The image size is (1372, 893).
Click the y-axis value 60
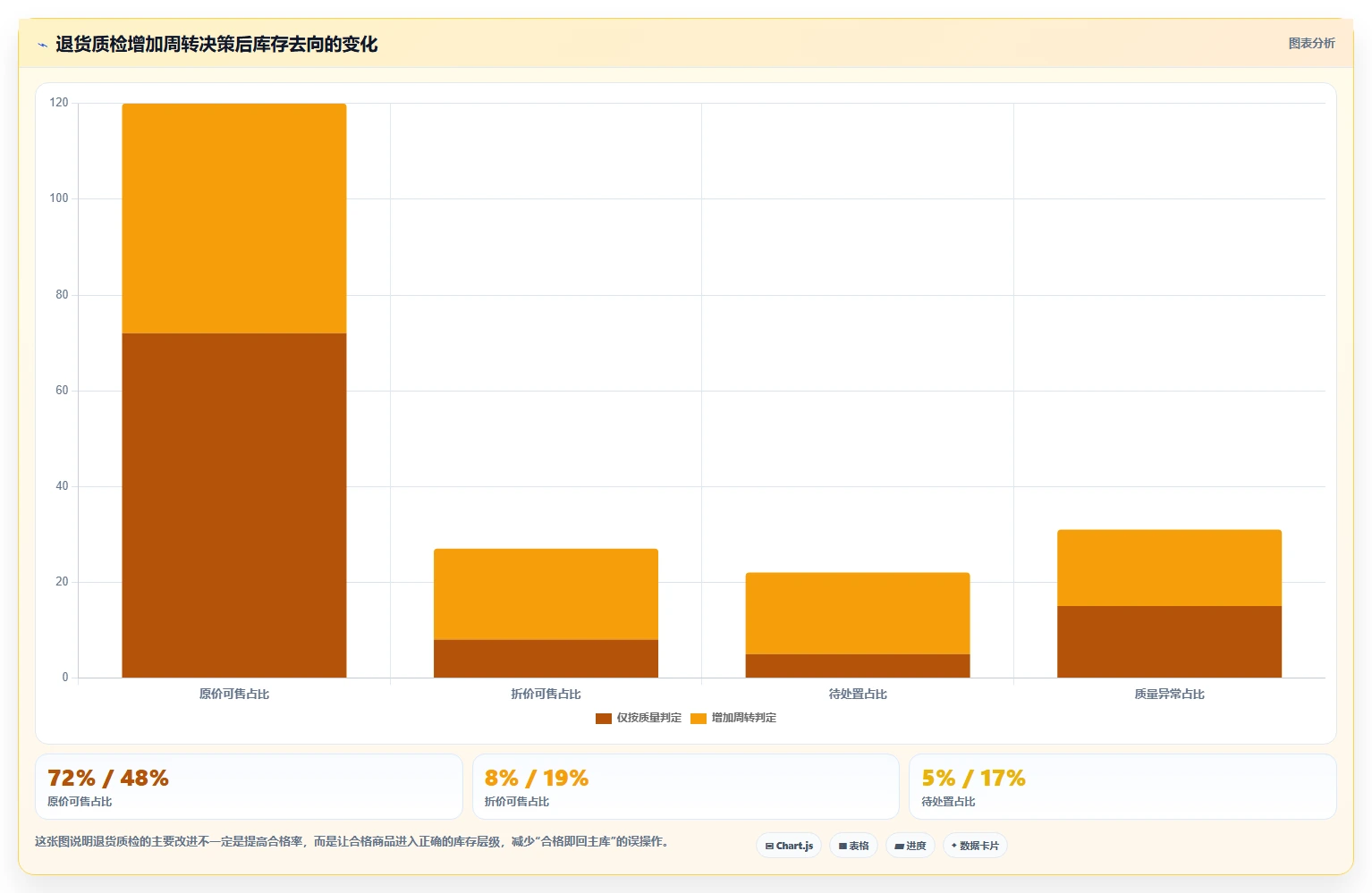[62, 391]
